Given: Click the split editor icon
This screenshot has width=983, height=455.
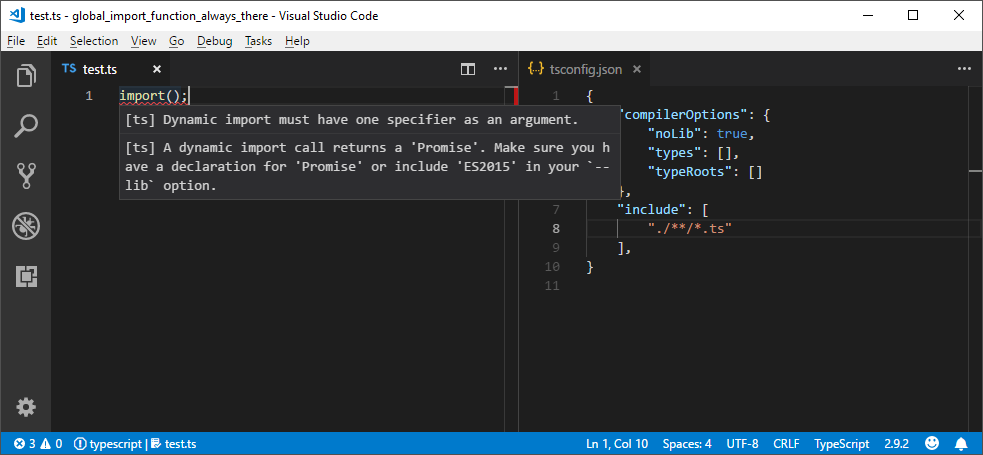Looking at the screenshot, I should tap(468, 69).
